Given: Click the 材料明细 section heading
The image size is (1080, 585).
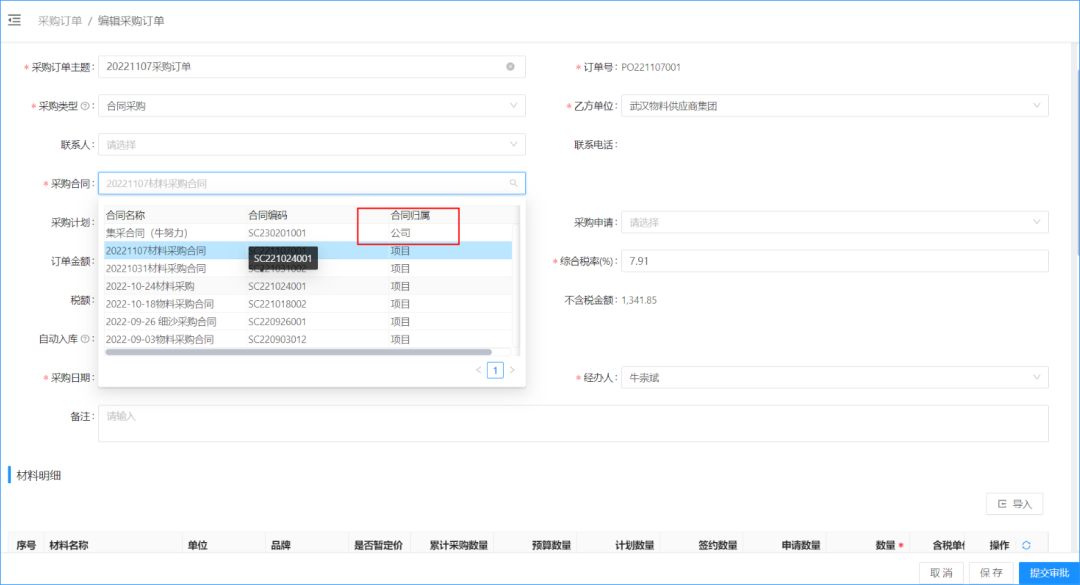Looking at the screenshot, I should point(39,475).
